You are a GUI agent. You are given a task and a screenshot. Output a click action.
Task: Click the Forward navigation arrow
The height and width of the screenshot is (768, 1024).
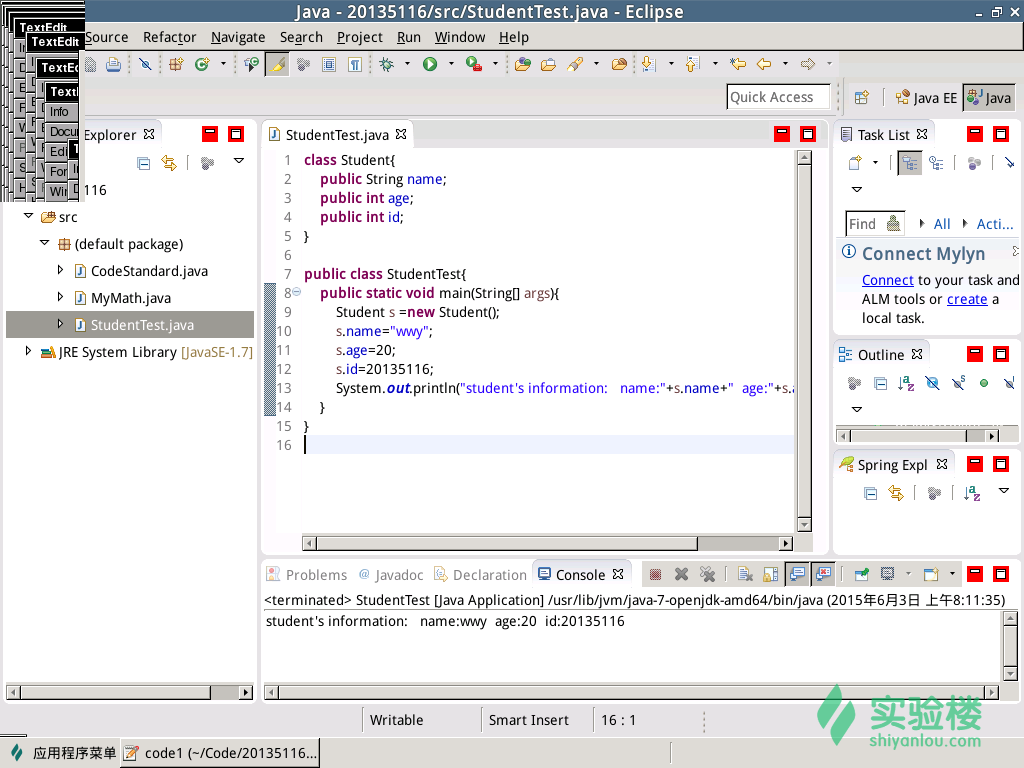coord(808,64)
